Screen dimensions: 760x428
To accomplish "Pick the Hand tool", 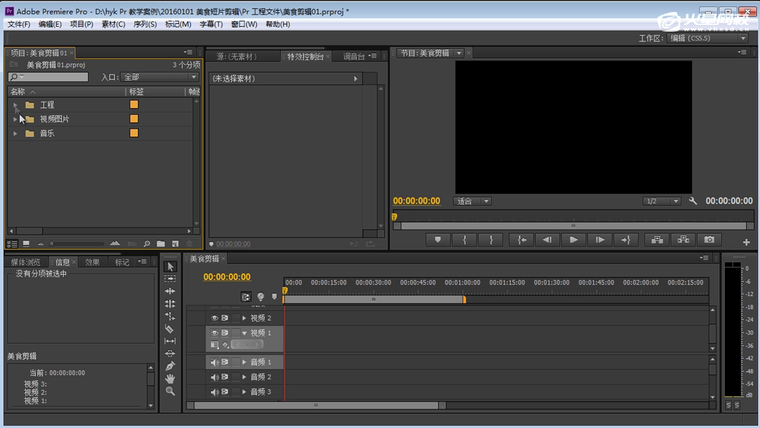I will pyautogui.click(x=170, y=379).
